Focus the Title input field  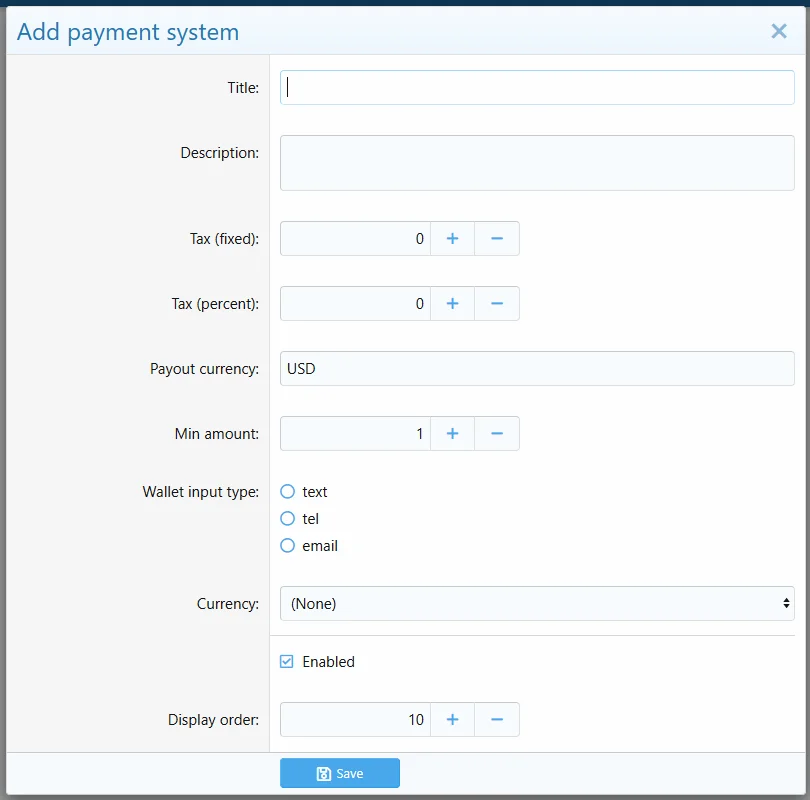pos(537,88)
